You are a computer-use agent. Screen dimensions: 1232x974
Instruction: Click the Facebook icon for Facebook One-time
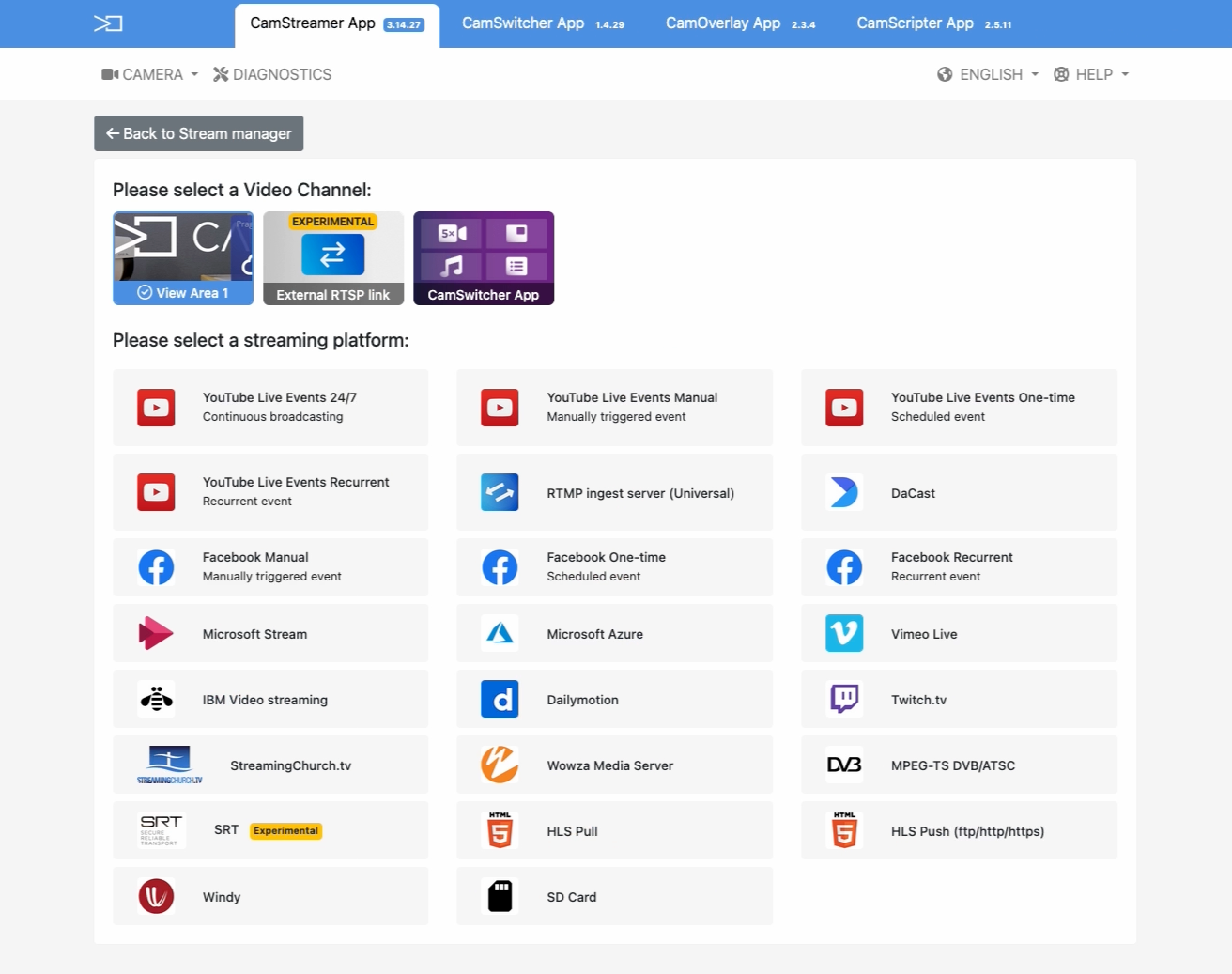(x=500, y=567)
